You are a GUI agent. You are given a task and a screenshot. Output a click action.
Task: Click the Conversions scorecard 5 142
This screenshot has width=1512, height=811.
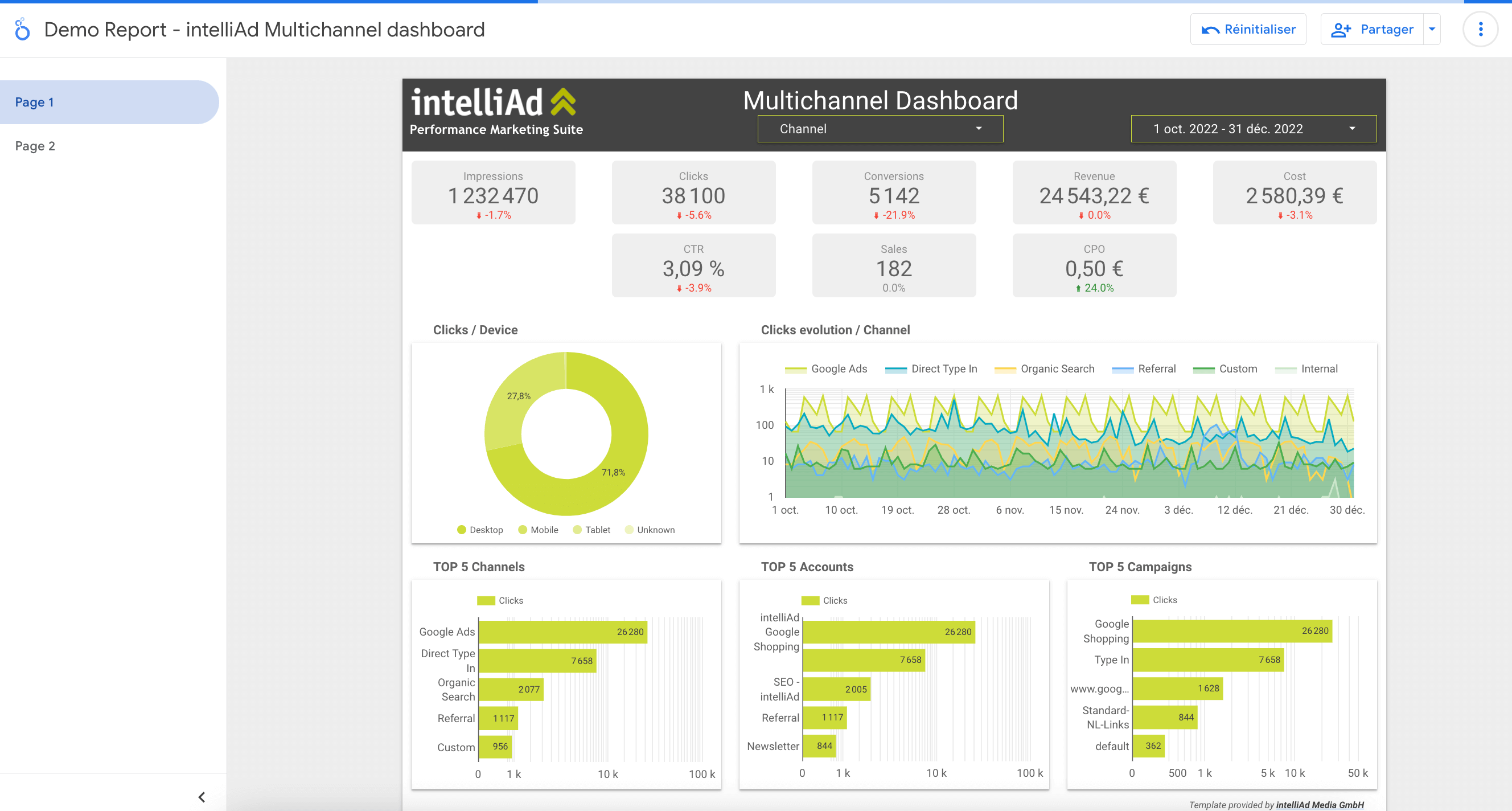(893, 192)
